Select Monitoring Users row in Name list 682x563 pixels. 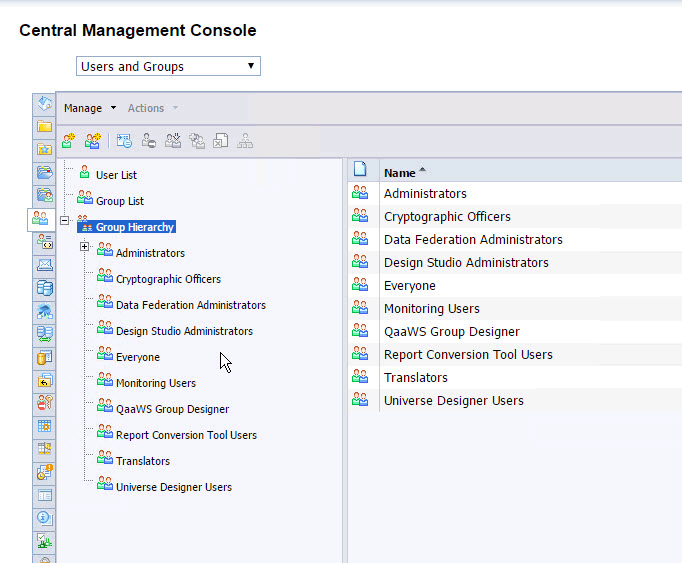(x=515, y=308)
